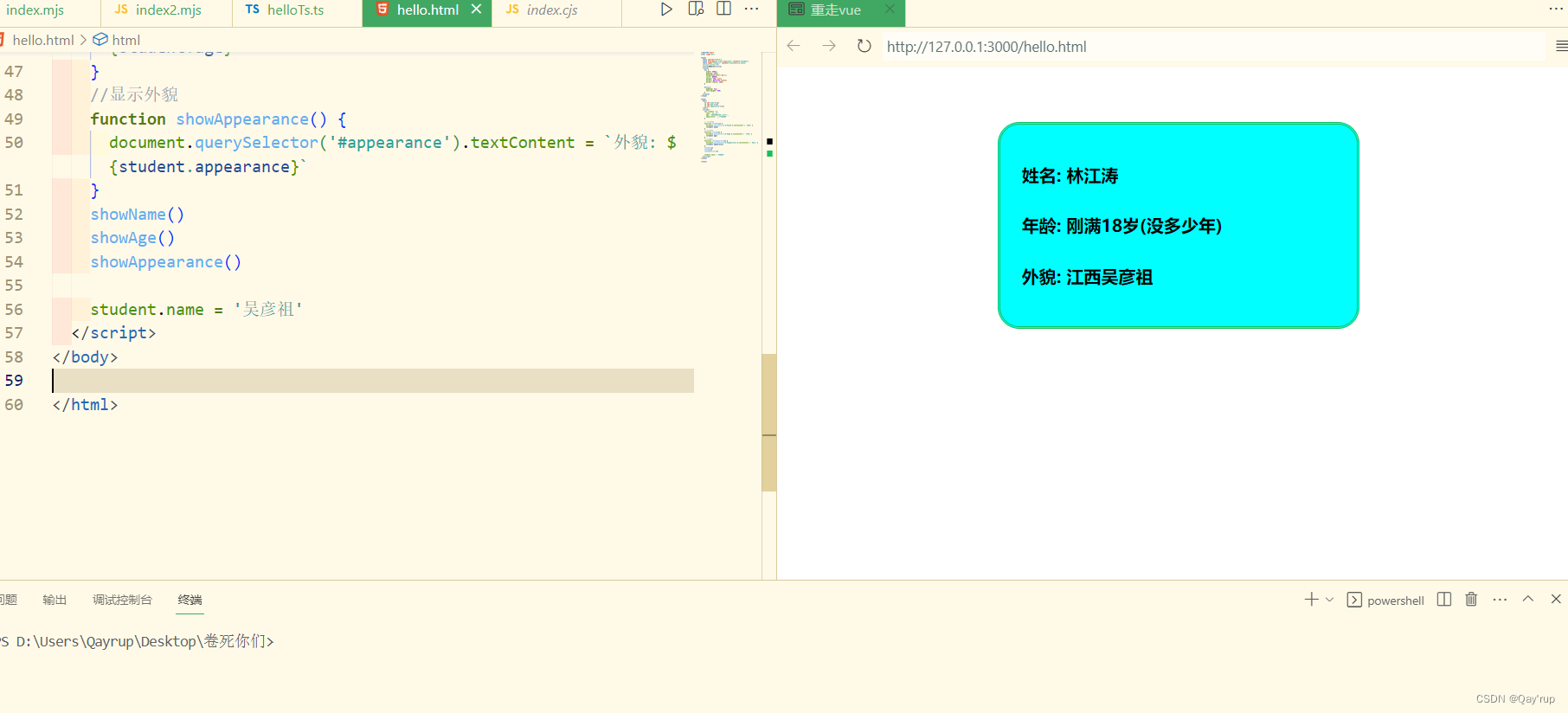Close the hello.html tab

pos(476,10)
